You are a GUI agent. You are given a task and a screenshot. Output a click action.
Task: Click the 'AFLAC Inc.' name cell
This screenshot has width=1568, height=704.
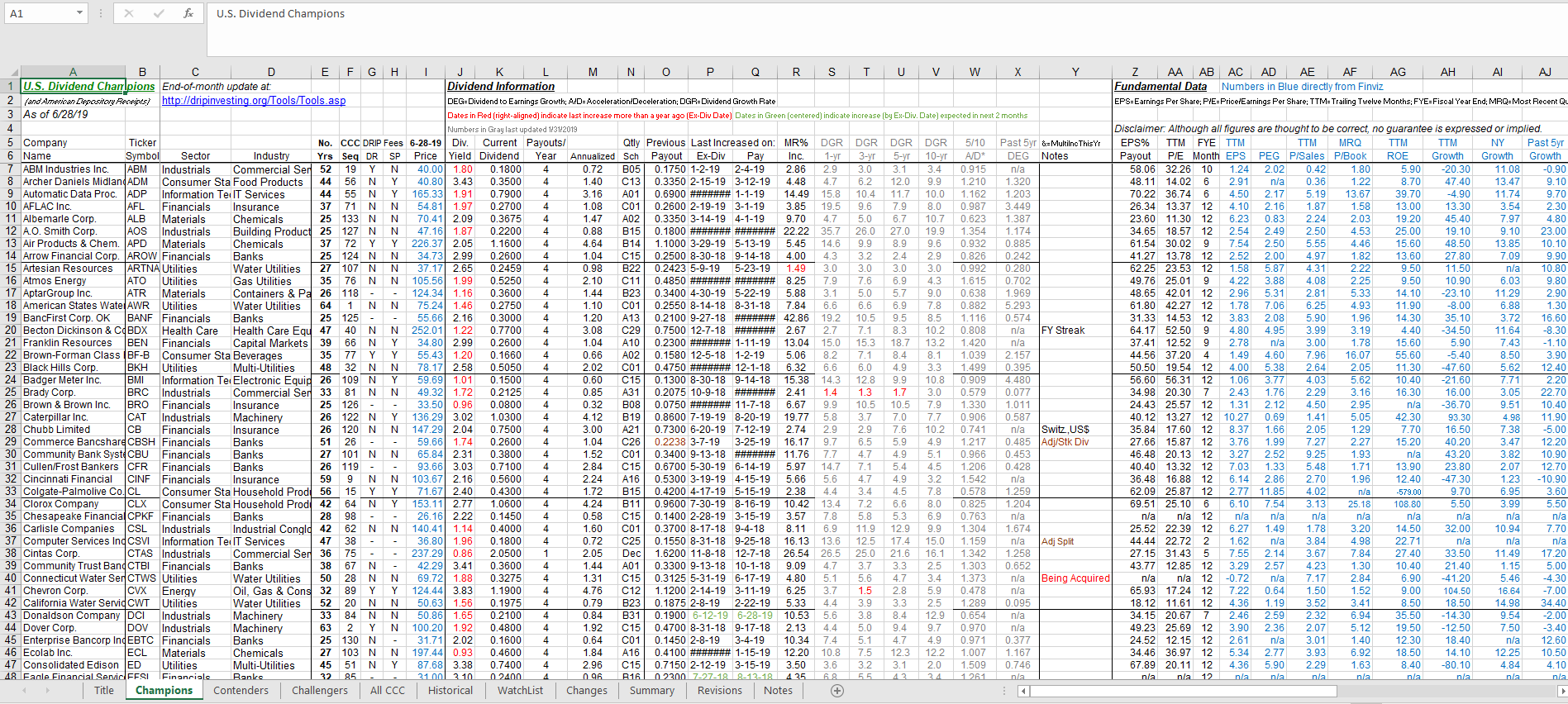coord(73,207)
